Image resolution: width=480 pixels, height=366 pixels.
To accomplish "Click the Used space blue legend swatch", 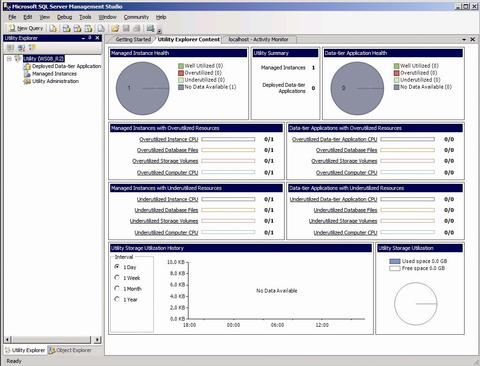I will point(395,261).
